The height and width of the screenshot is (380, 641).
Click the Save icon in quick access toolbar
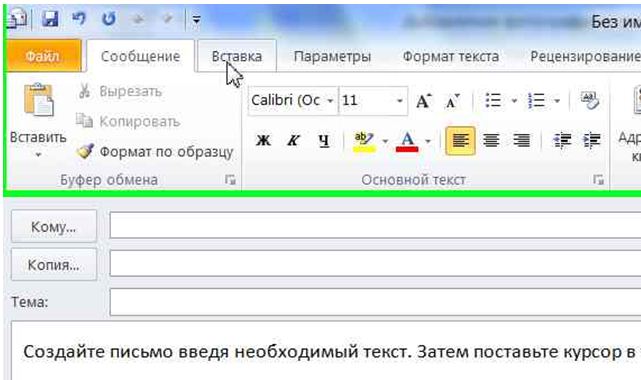(50, 18)
